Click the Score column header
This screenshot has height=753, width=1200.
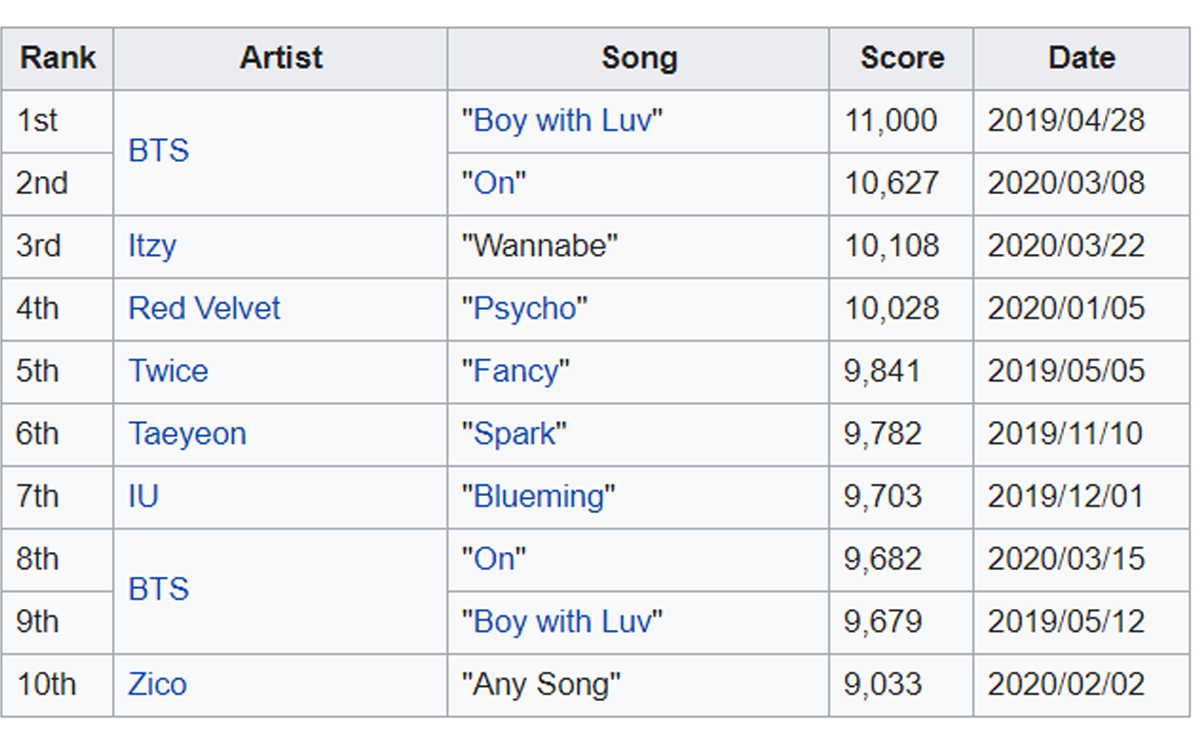(x=902, y=58)
